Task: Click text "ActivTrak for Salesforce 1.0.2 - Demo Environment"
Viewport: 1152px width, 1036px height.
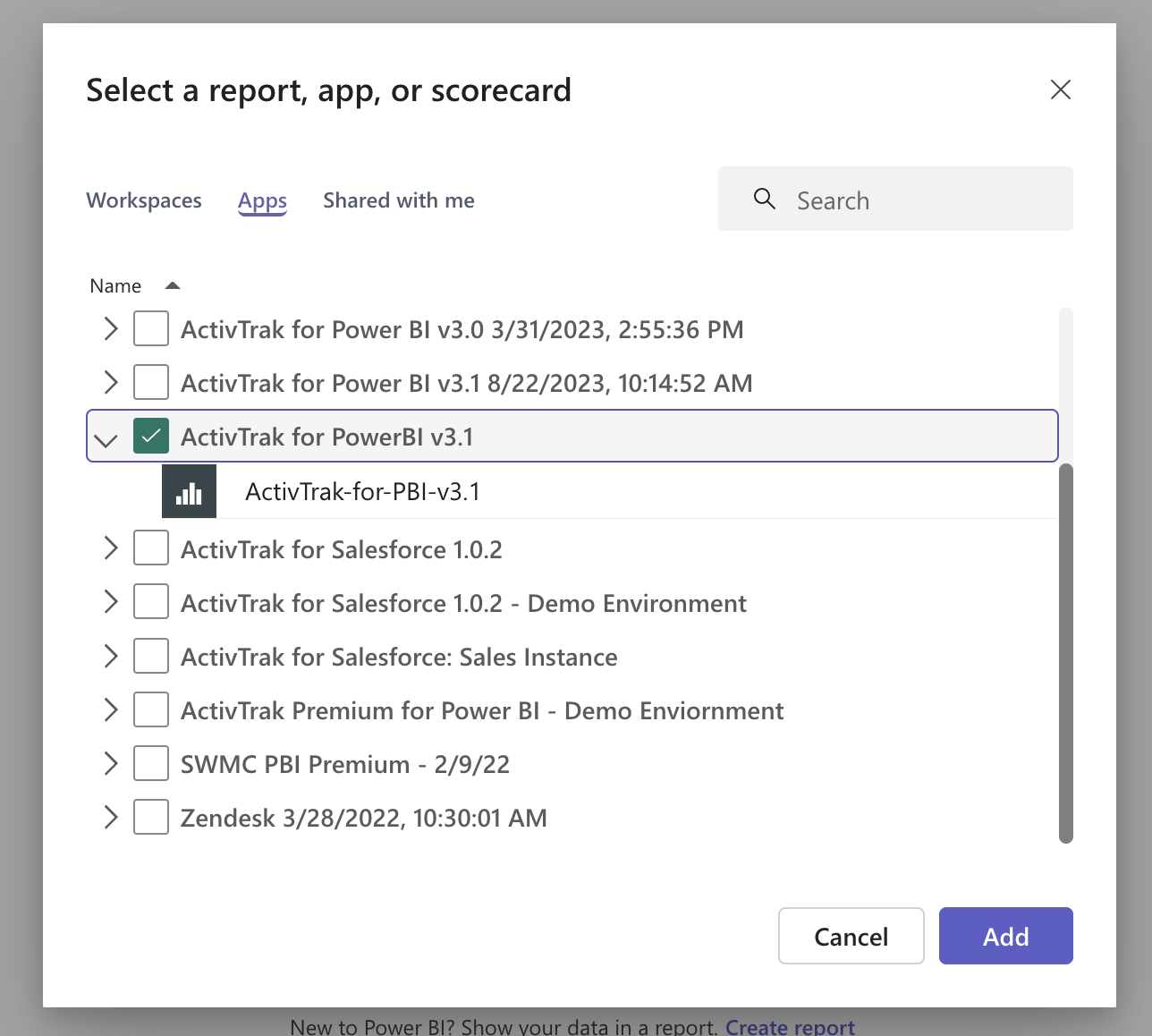Action: [463, 603]
